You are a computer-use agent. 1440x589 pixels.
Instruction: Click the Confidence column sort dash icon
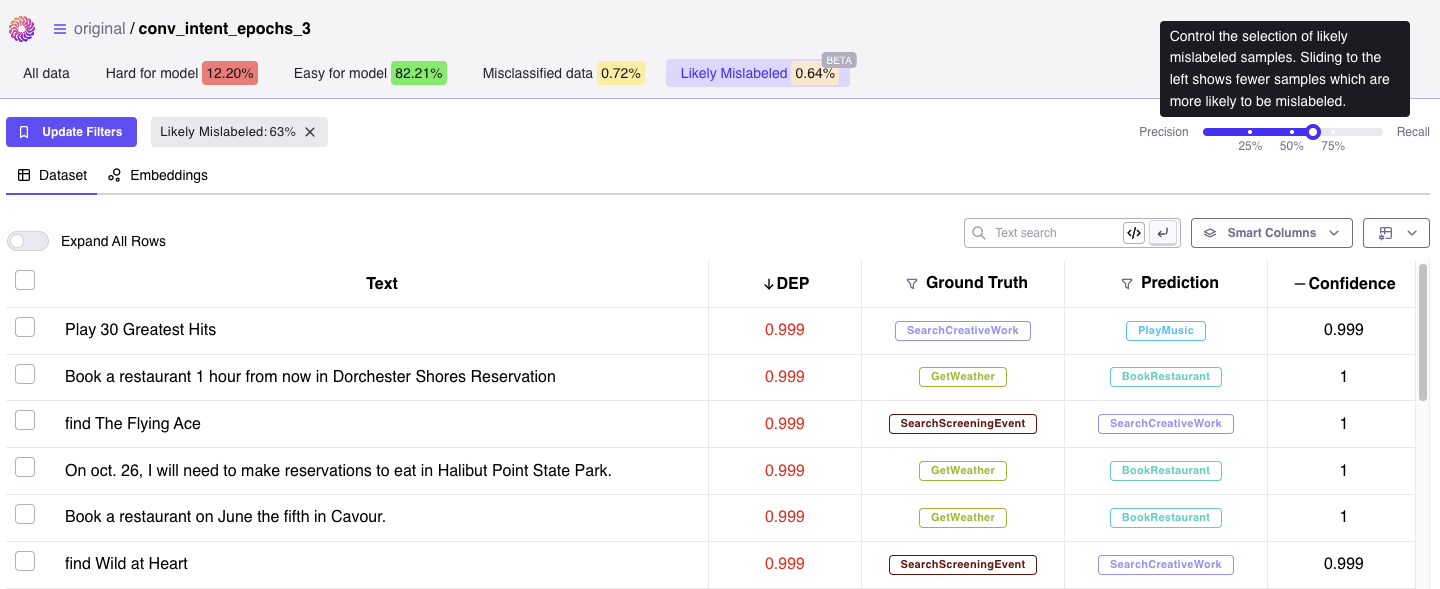tap(1299, 284)
